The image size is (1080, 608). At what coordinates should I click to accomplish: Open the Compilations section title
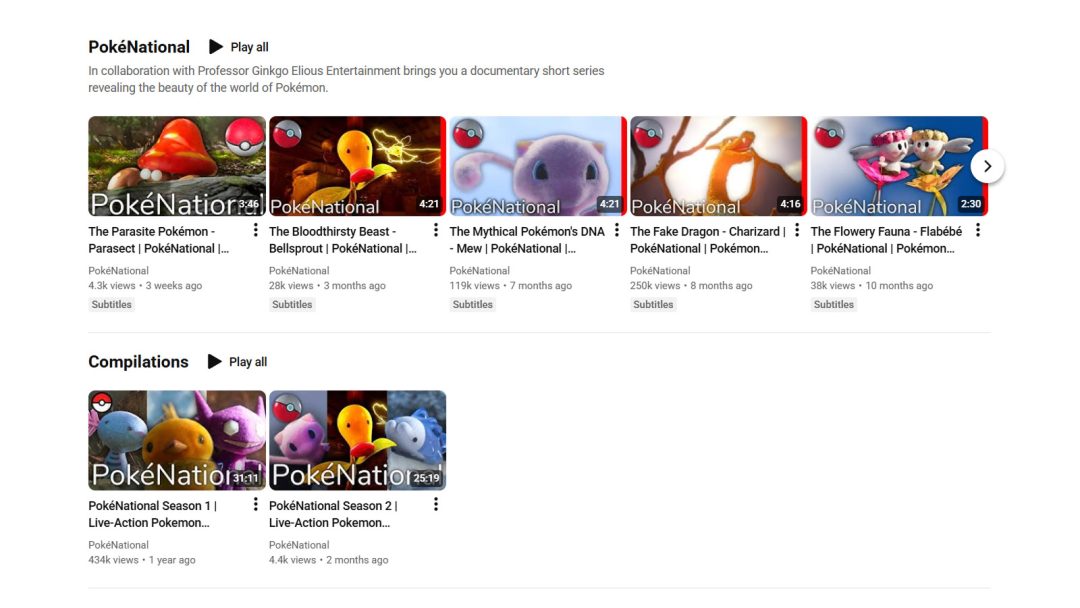[138, 362]
